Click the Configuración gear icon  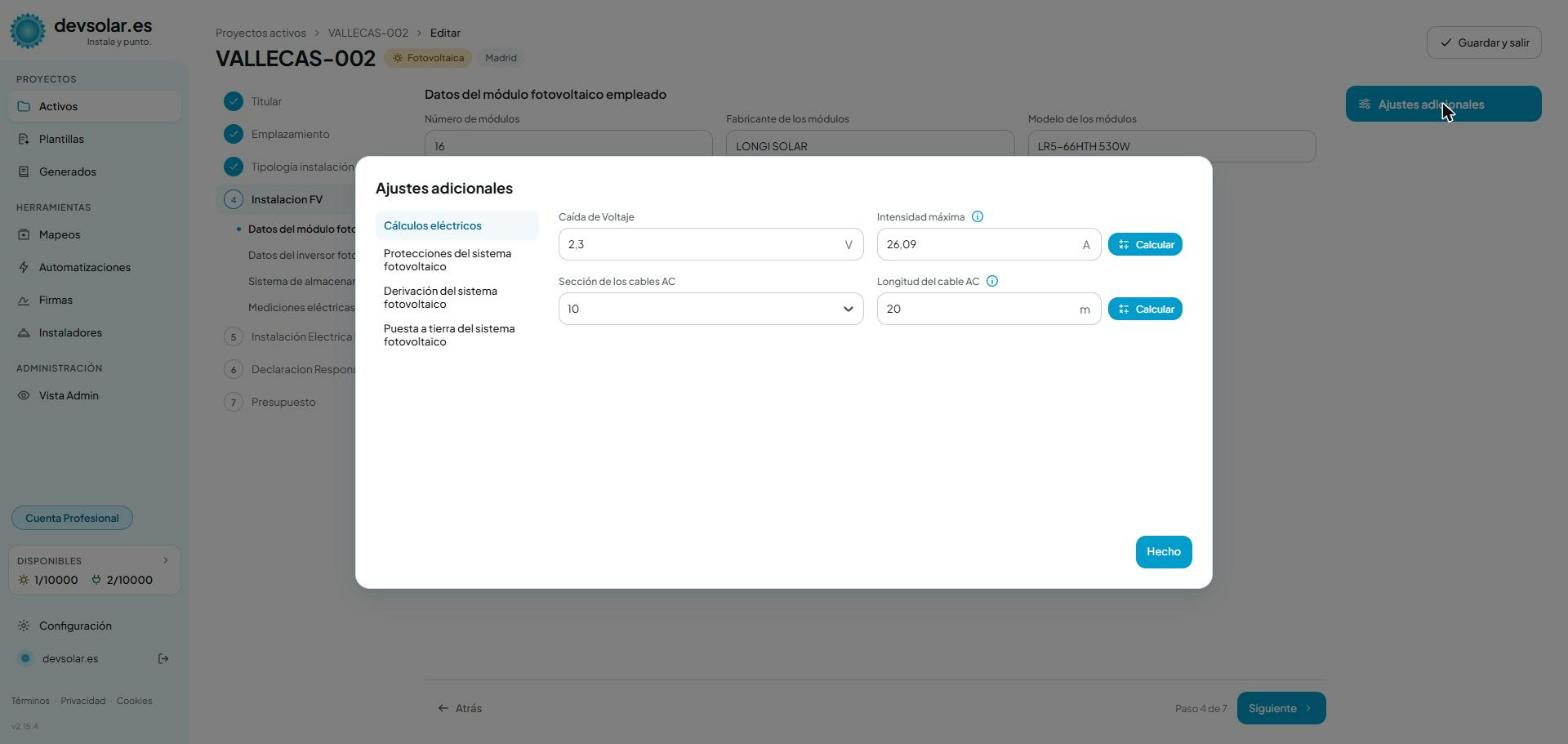24,626
